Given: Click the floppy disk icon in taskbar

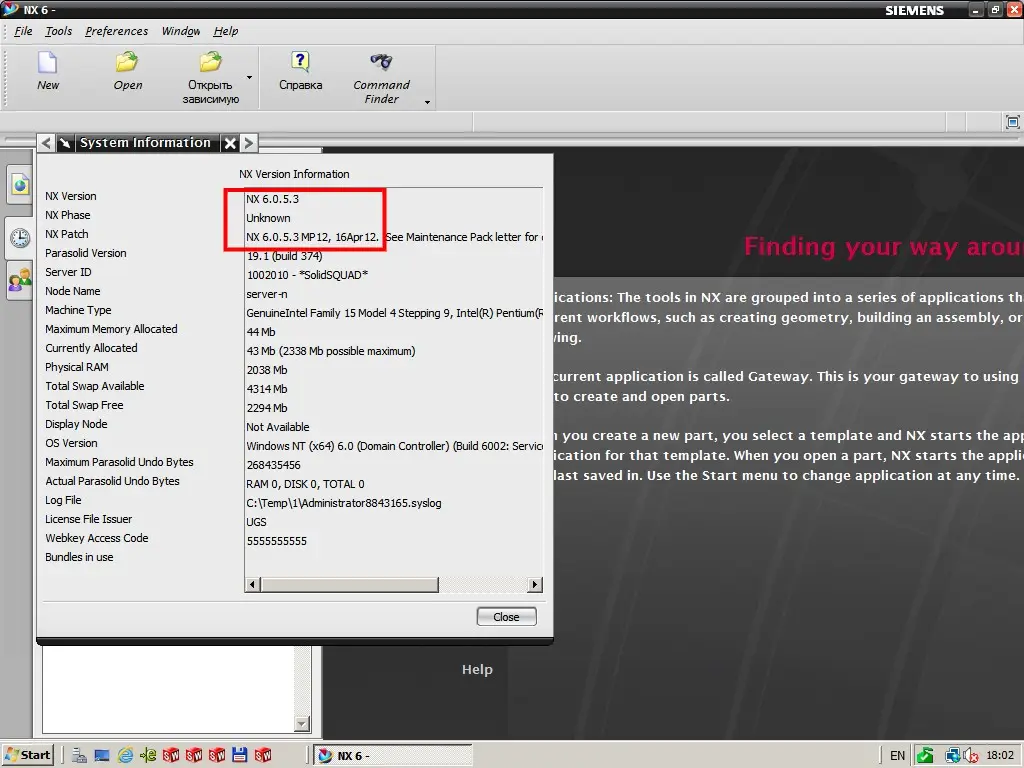Looking at the screenshot, I should [x=240, y=755].
